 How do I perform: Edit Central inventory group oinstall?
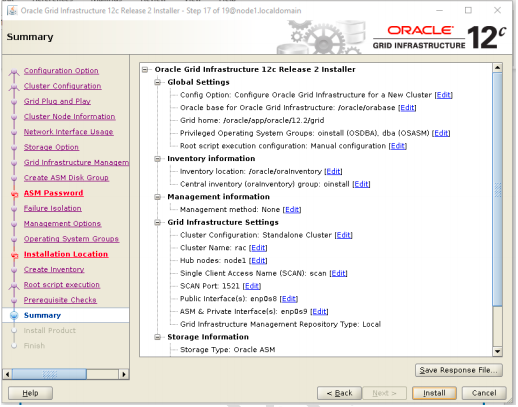coord(361,184)
